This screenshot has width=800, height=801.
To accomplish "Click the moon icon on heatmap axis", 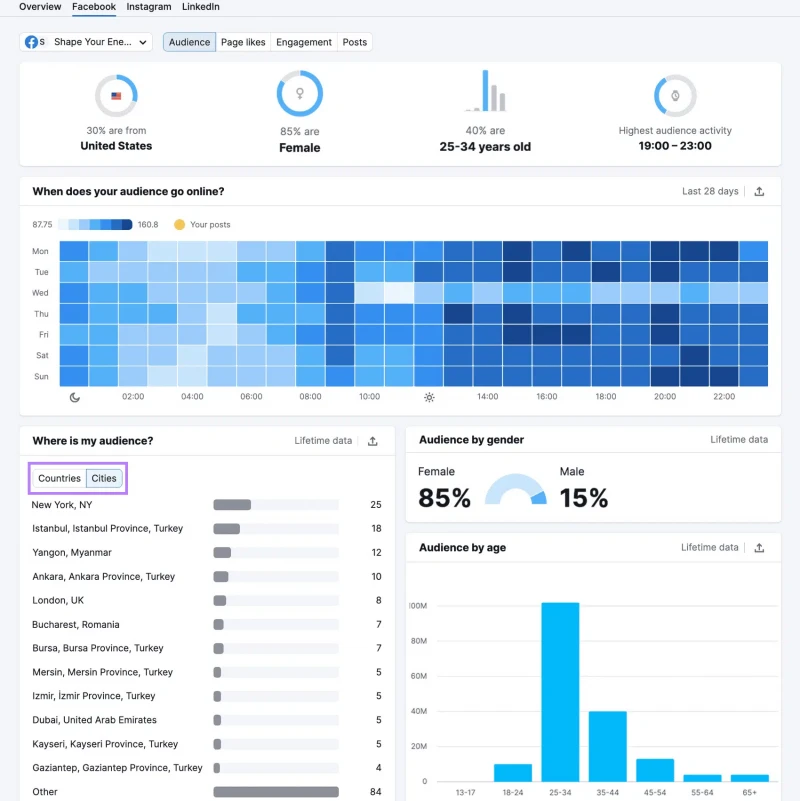I will 75,397.
